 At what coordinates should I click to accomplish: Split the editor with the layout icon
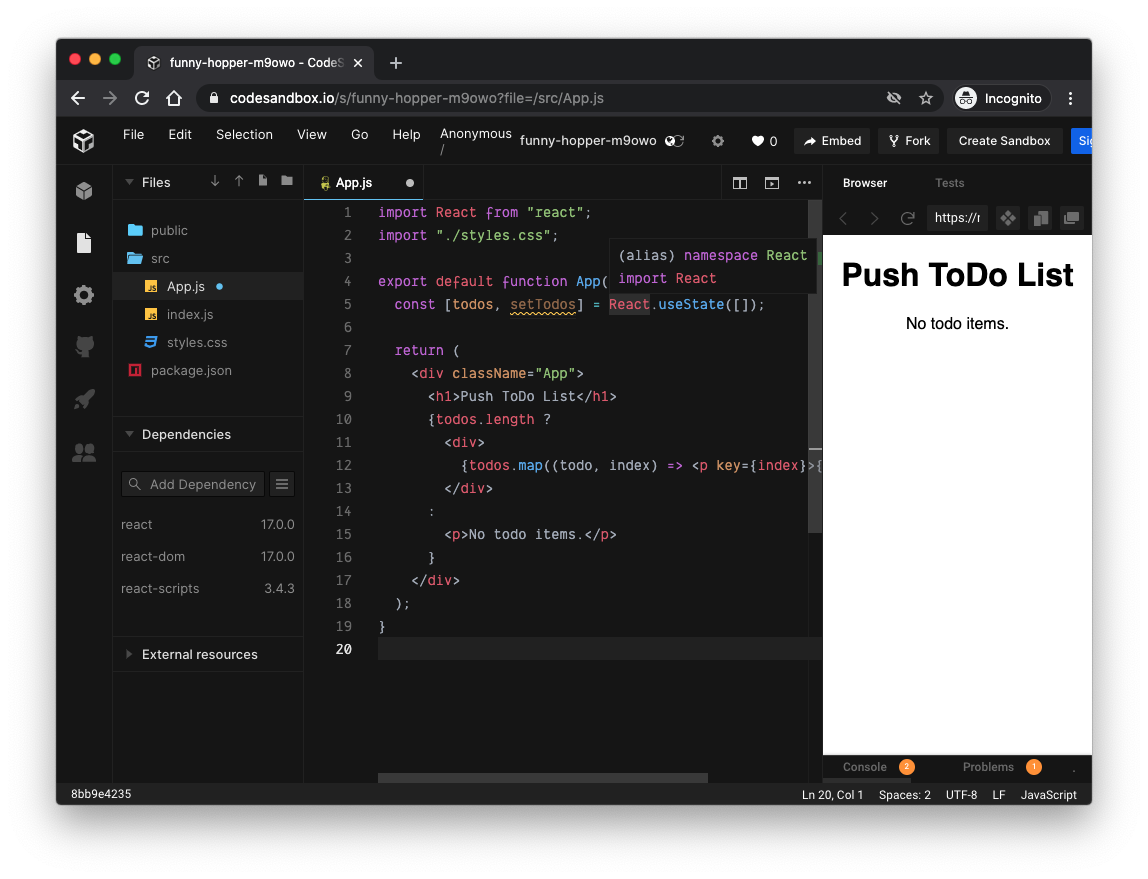tap(739, 183)
